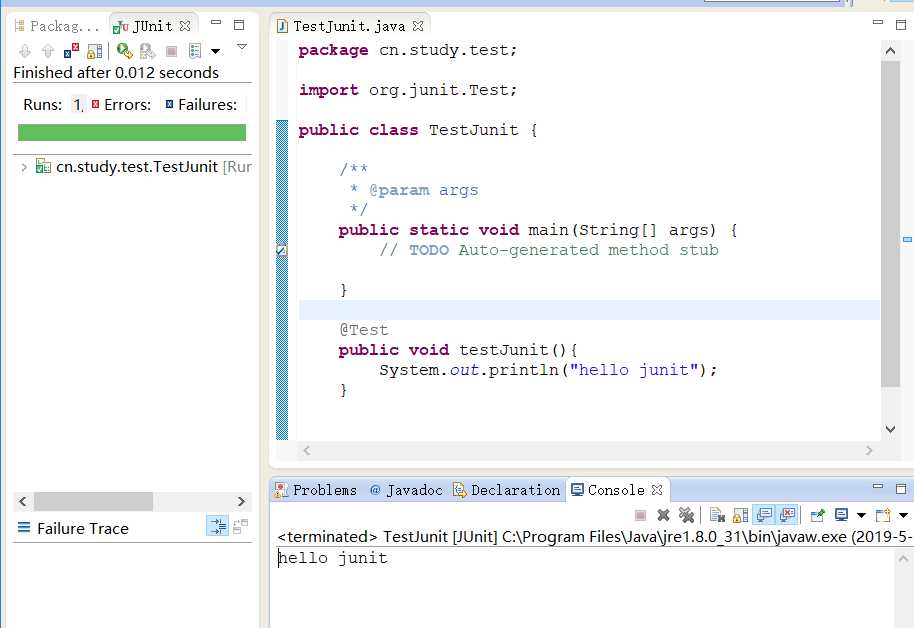This screenshot has width=914, height=628.
Task: Open the Display Selected Console dropdown arrow
Action: (x=862, y=515)
